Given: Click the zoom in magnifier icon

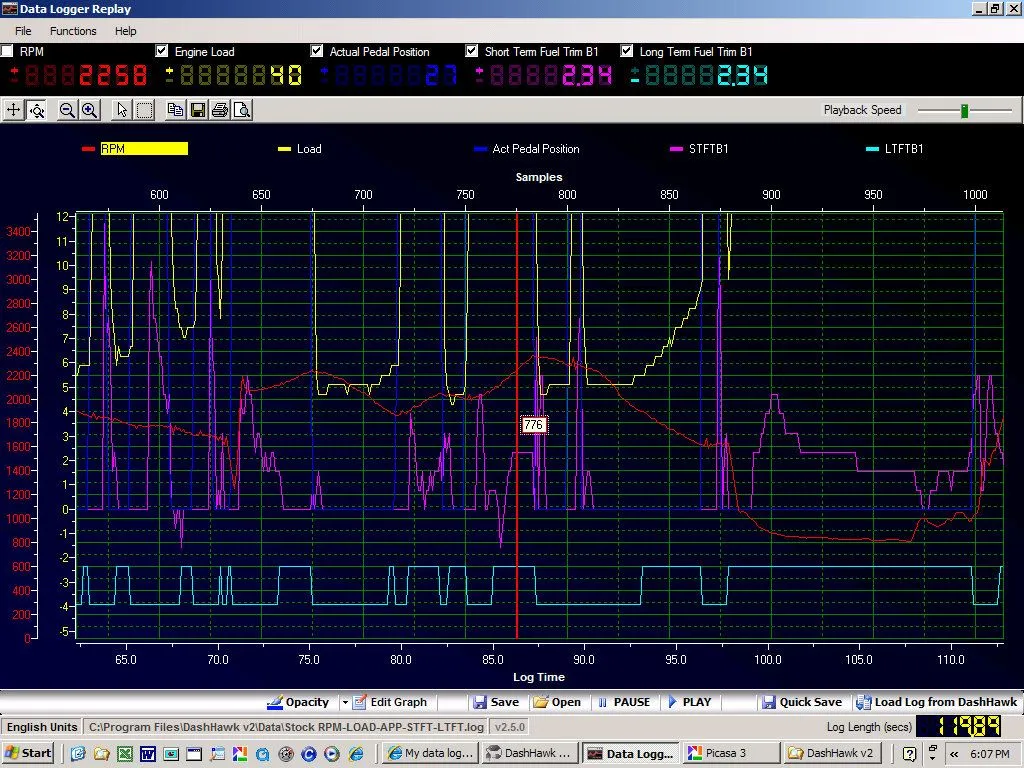Looking at the screenshot, I should [90, 110].
